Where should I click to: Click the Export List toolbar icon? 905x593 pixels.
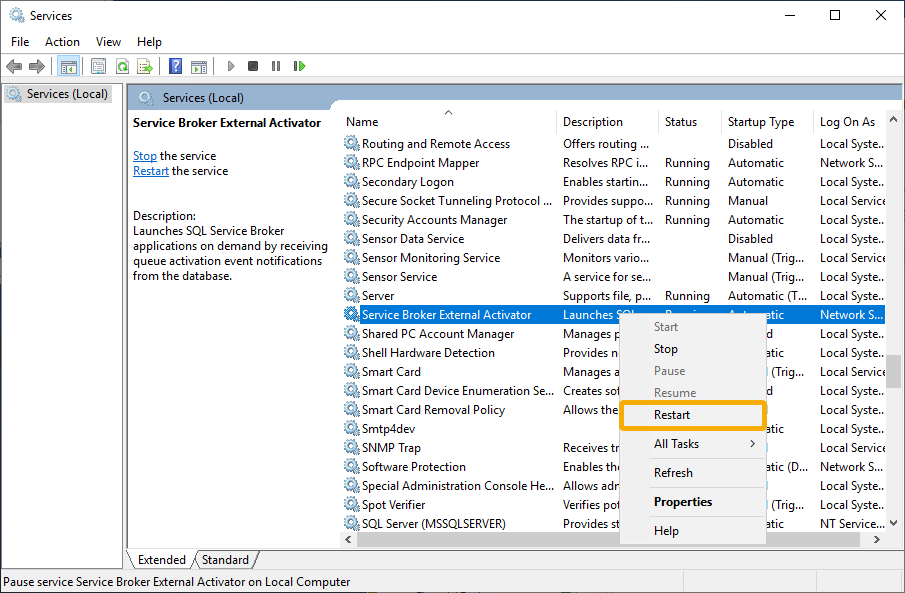(x=145, y=66)
